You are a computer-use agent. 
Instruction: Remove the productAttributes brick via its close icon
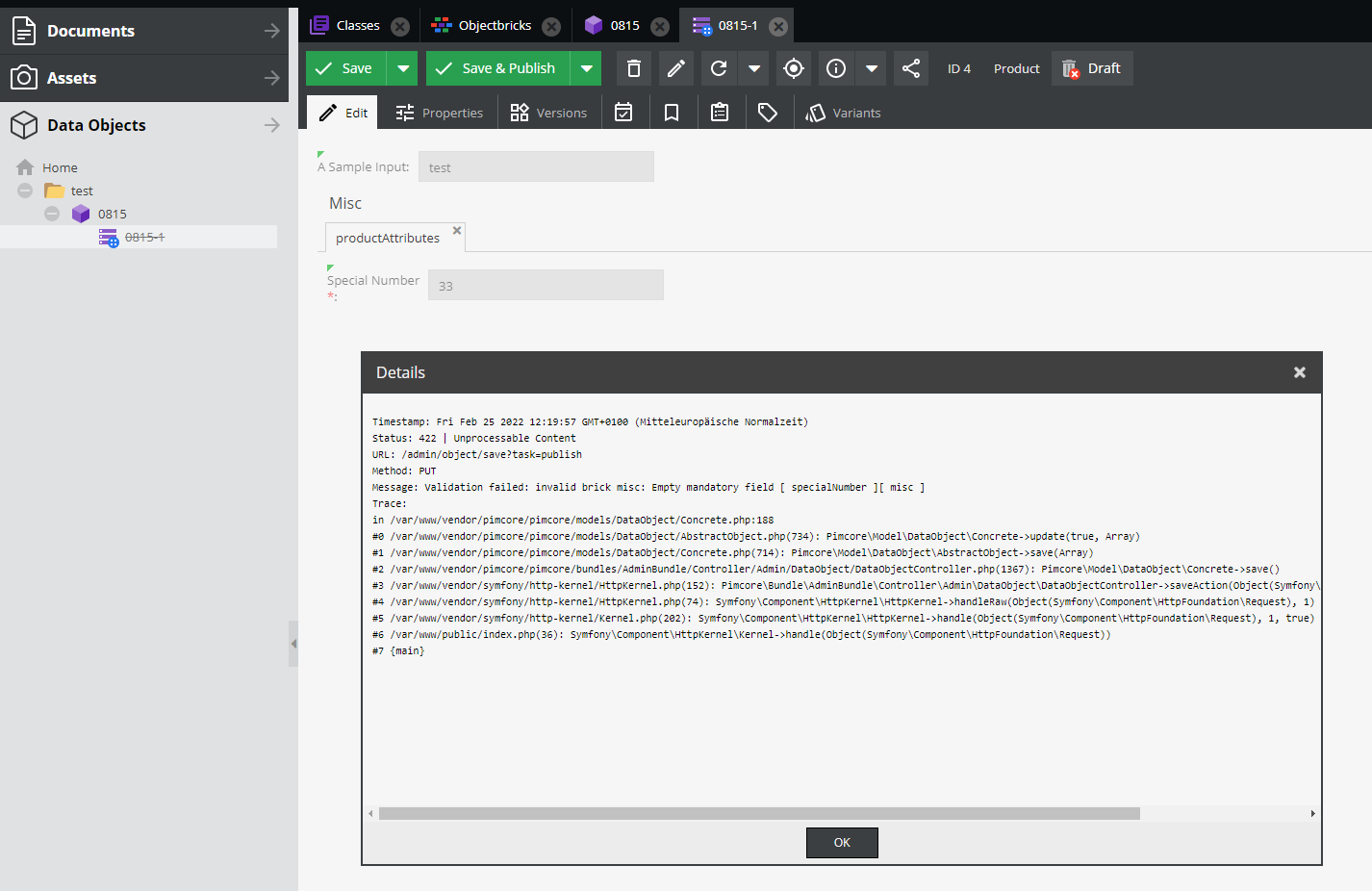[457, 230]
